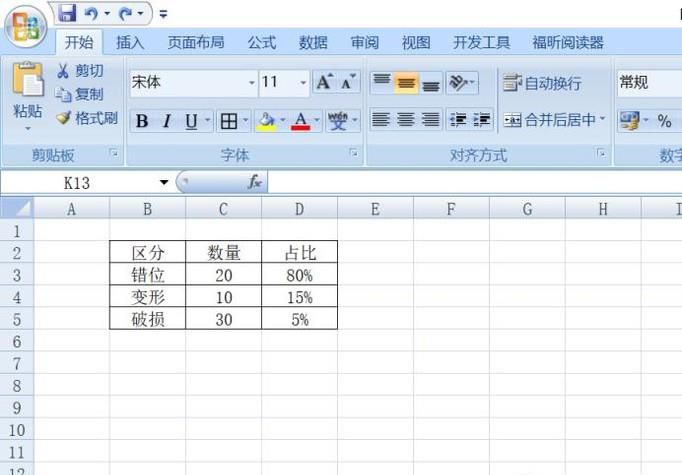The height and width of the screenshot is (475, 682).
Task: Toggle middle vertical alignment
Action: (406, 82)
